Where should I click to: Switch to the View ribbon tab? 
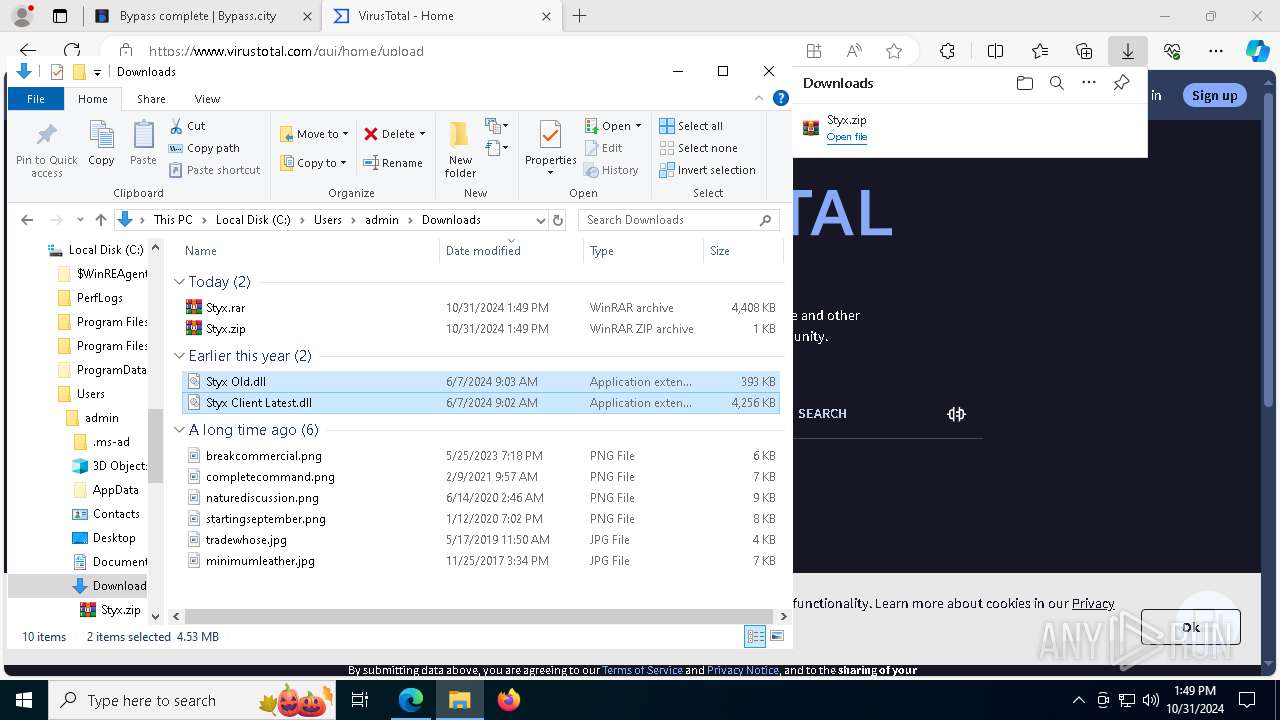point(207,99)
